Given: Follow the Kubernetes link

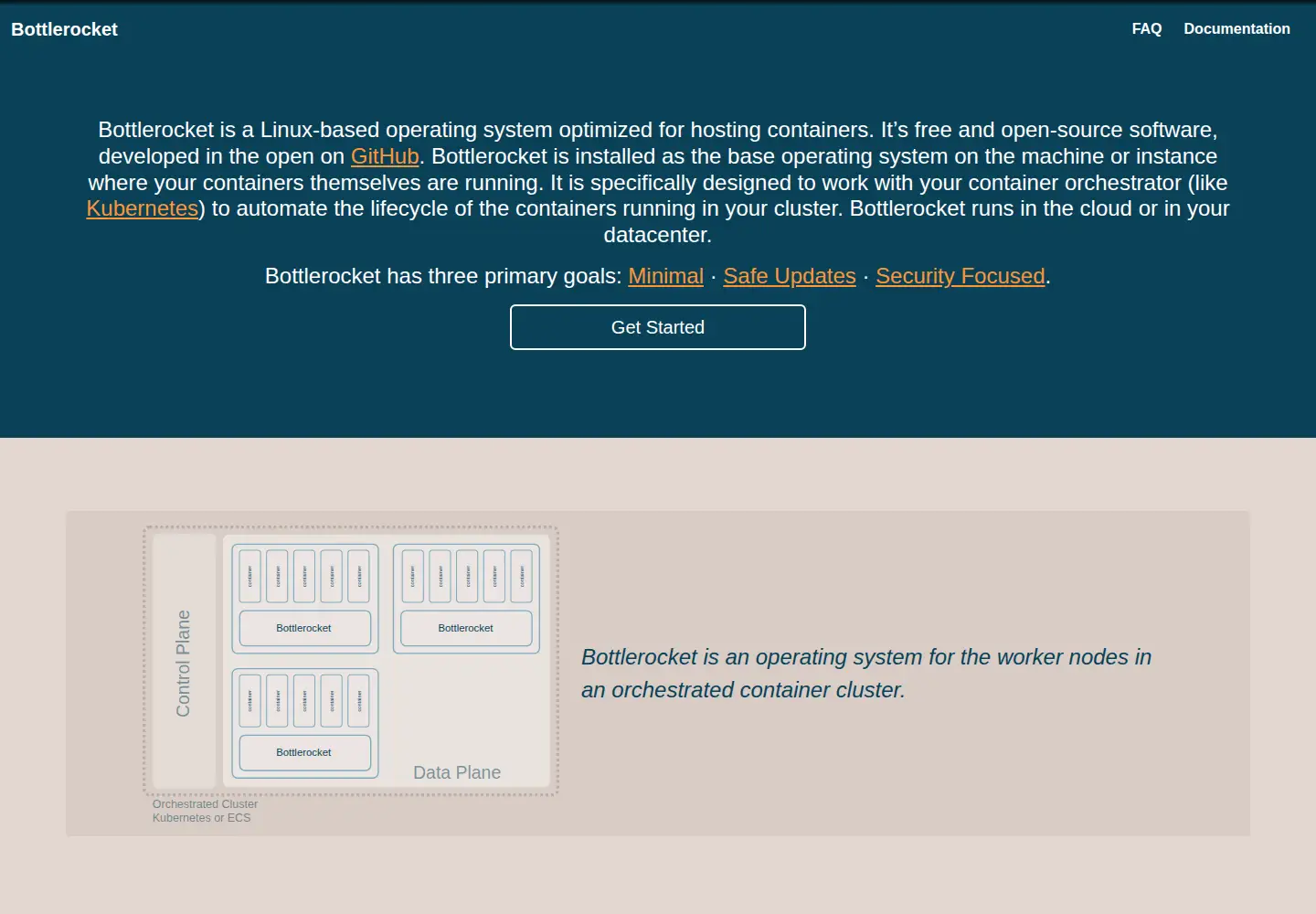Looking at the screenshot, I should click(143, 208).
